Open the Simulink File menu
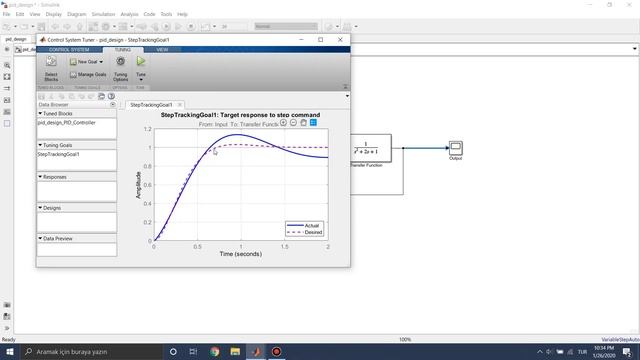 pyautogui.click(x=7, y=14)
